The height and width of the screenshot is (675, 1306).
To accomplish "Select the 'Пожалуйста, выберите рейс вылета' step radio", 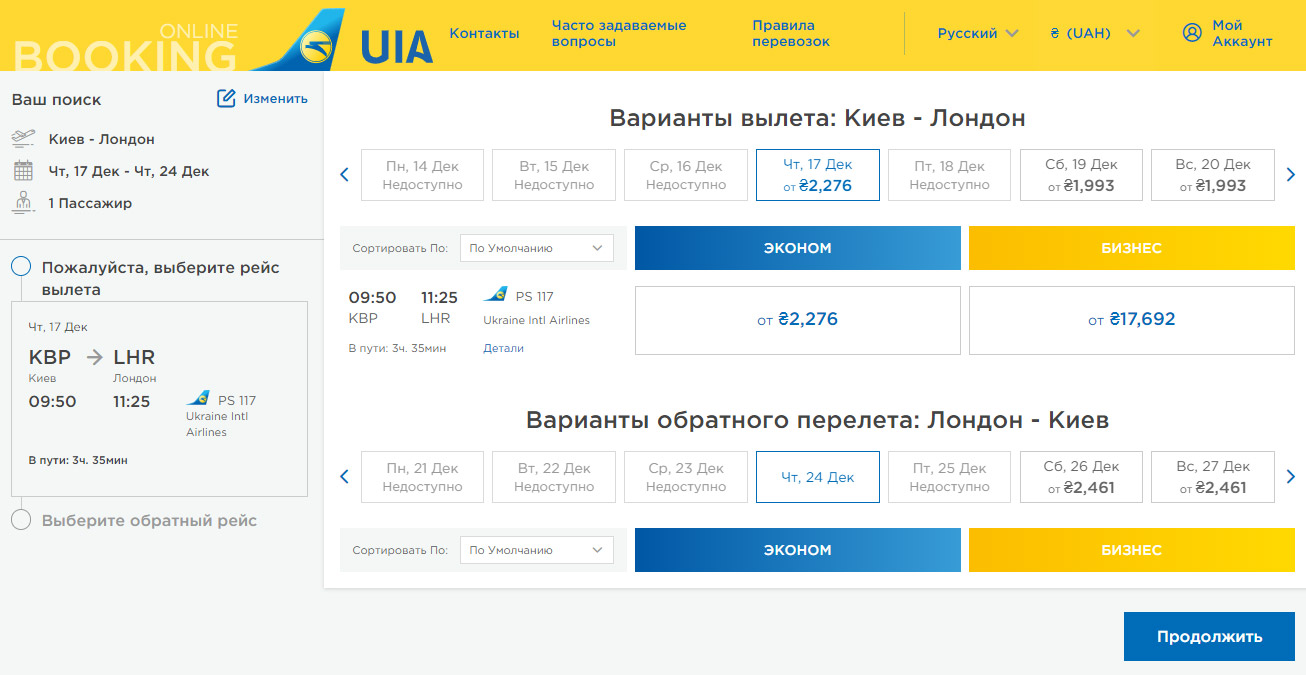I will tap(21, 267).
